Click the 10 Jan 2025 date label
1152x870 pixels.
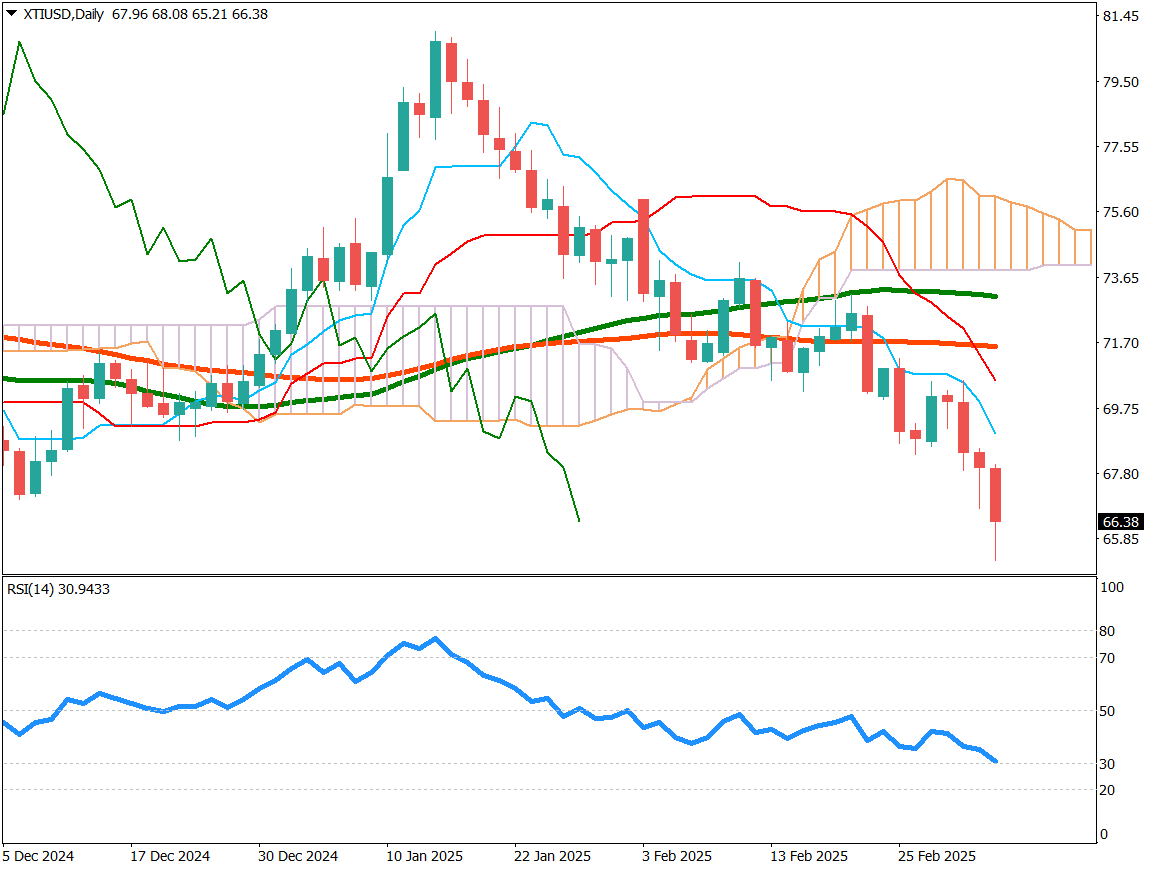point(424,857)
